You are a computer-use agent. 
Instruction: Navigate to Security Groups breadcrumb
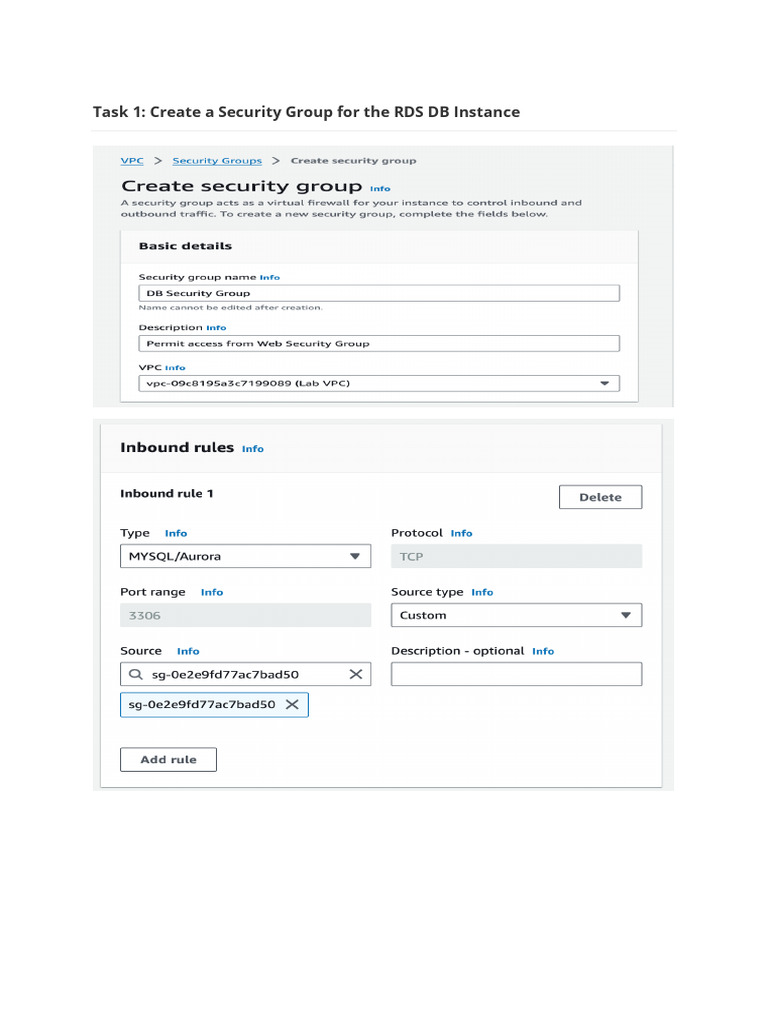[x=217, y=160]
